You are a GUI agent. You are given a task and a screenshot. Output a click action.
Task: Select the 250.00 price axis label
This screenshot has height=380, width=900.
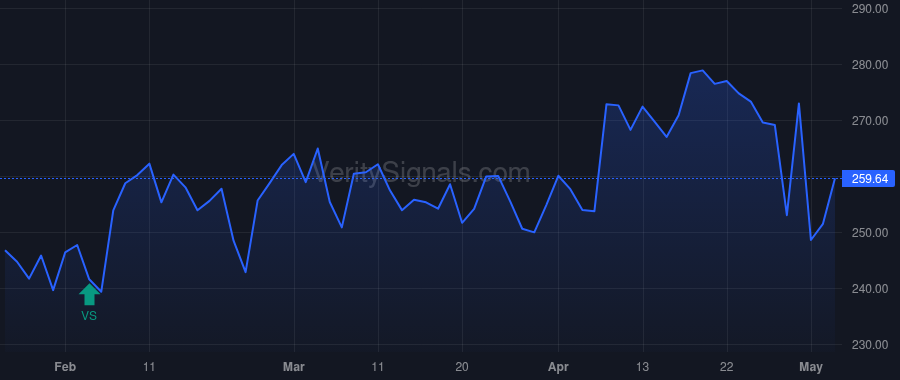click(x=870, y=232)
